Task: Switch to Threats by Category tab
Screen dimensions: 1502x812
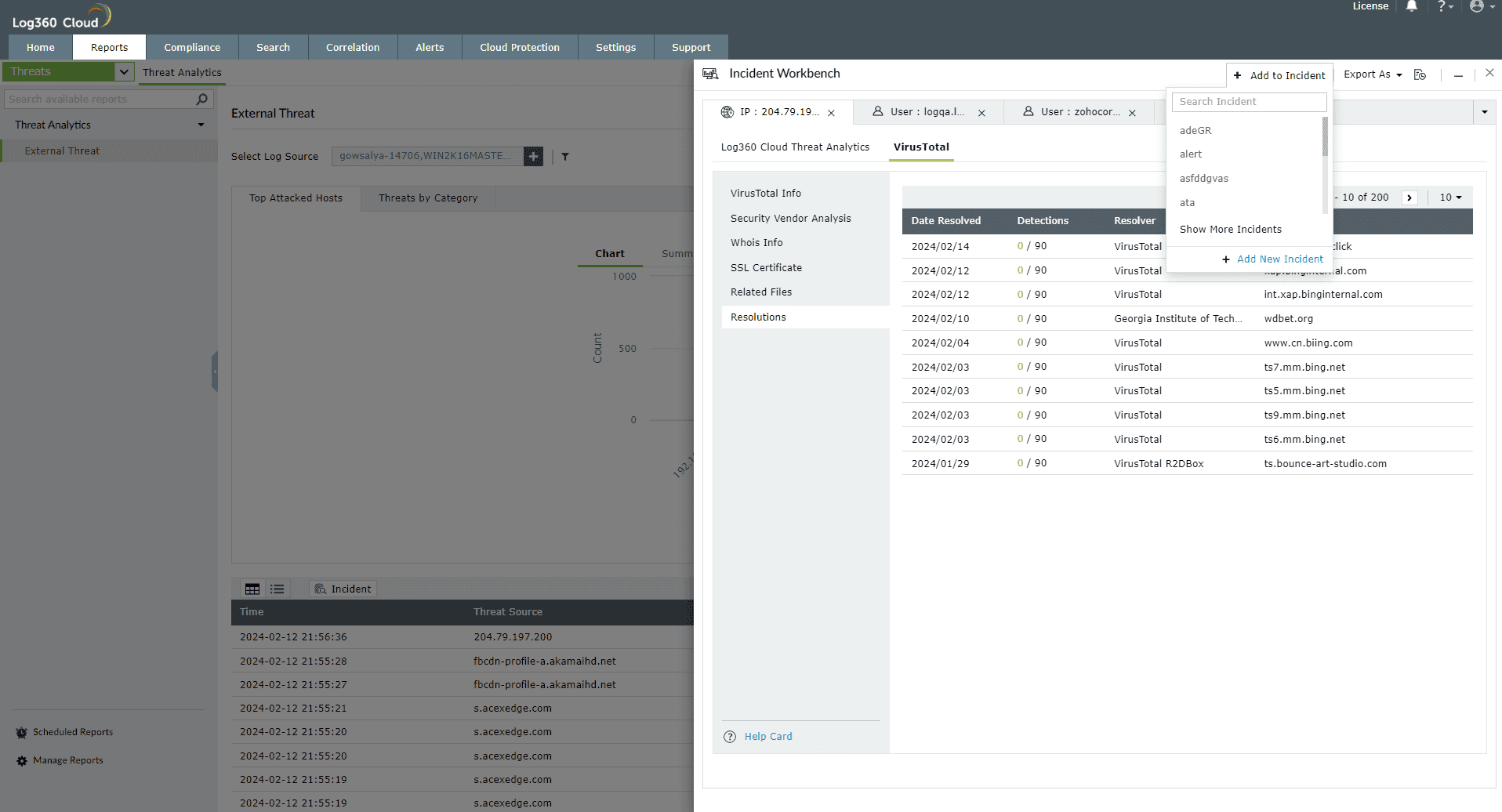Action: (428, 198)
